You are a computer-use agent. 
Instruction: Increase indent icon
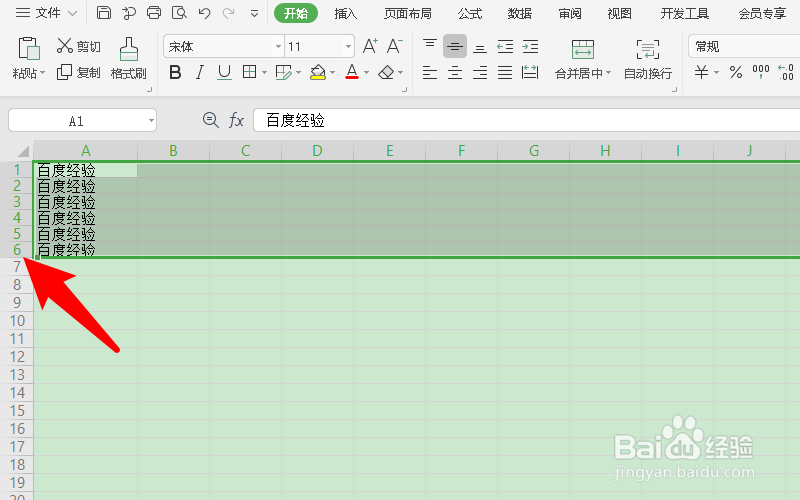(x=530, y=47)
